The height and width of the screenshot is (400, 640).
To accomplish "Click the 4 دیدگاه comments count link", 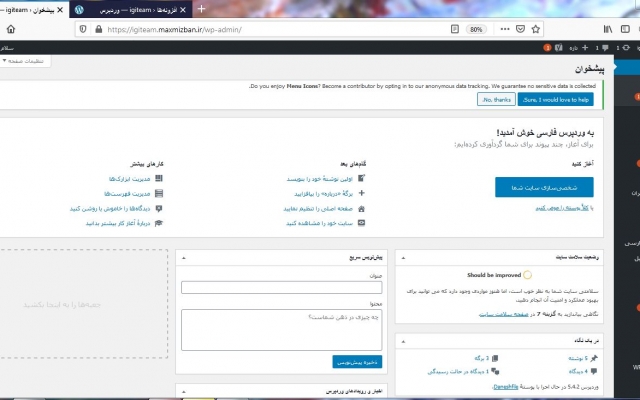I will point(578,371).
